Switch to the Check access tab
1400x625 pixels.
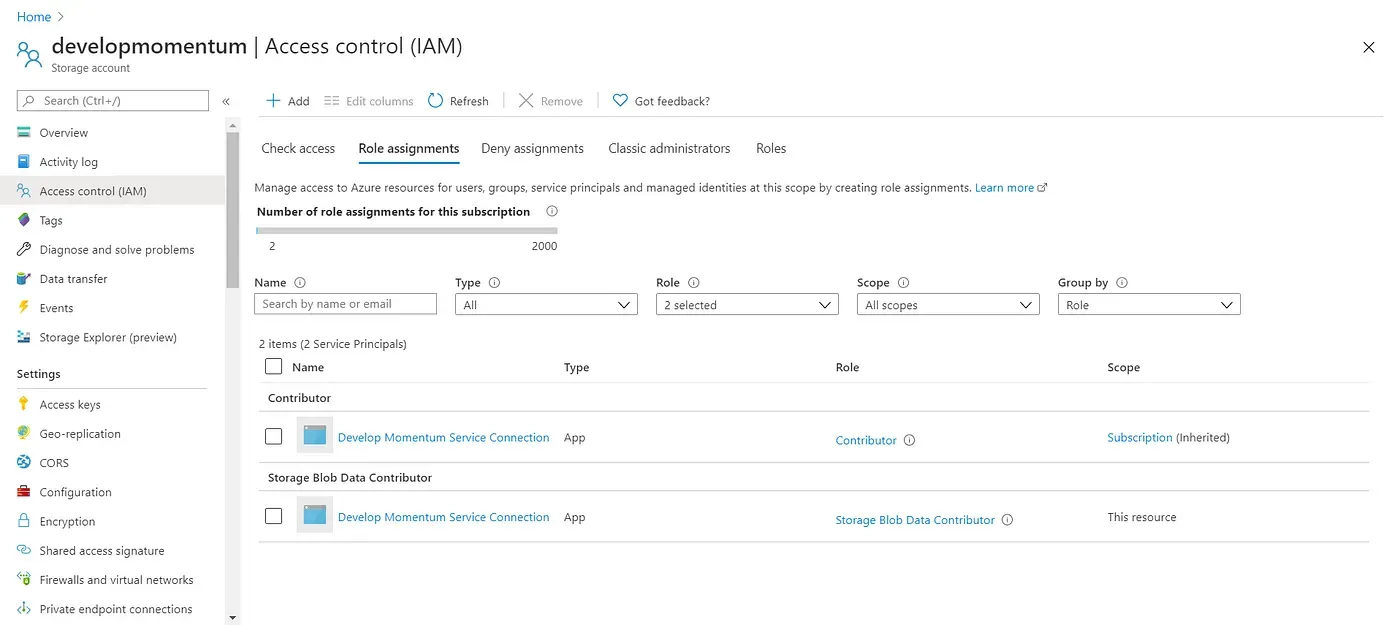point(298,148)
